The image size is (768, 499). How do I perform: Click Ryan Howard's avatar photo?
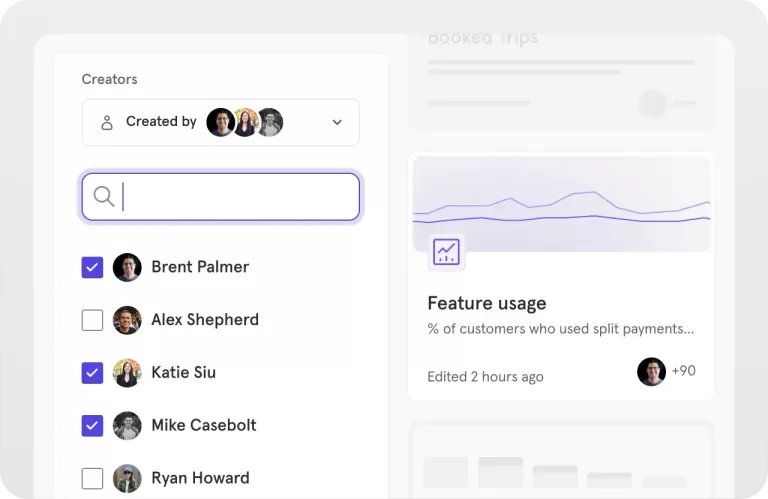pyautogui.click(x=127, y=478)
